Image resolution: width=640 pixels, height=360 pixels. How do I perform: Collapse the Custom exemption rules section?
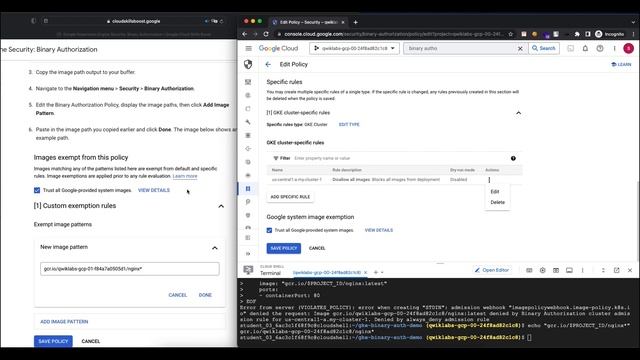pos(221,206)
